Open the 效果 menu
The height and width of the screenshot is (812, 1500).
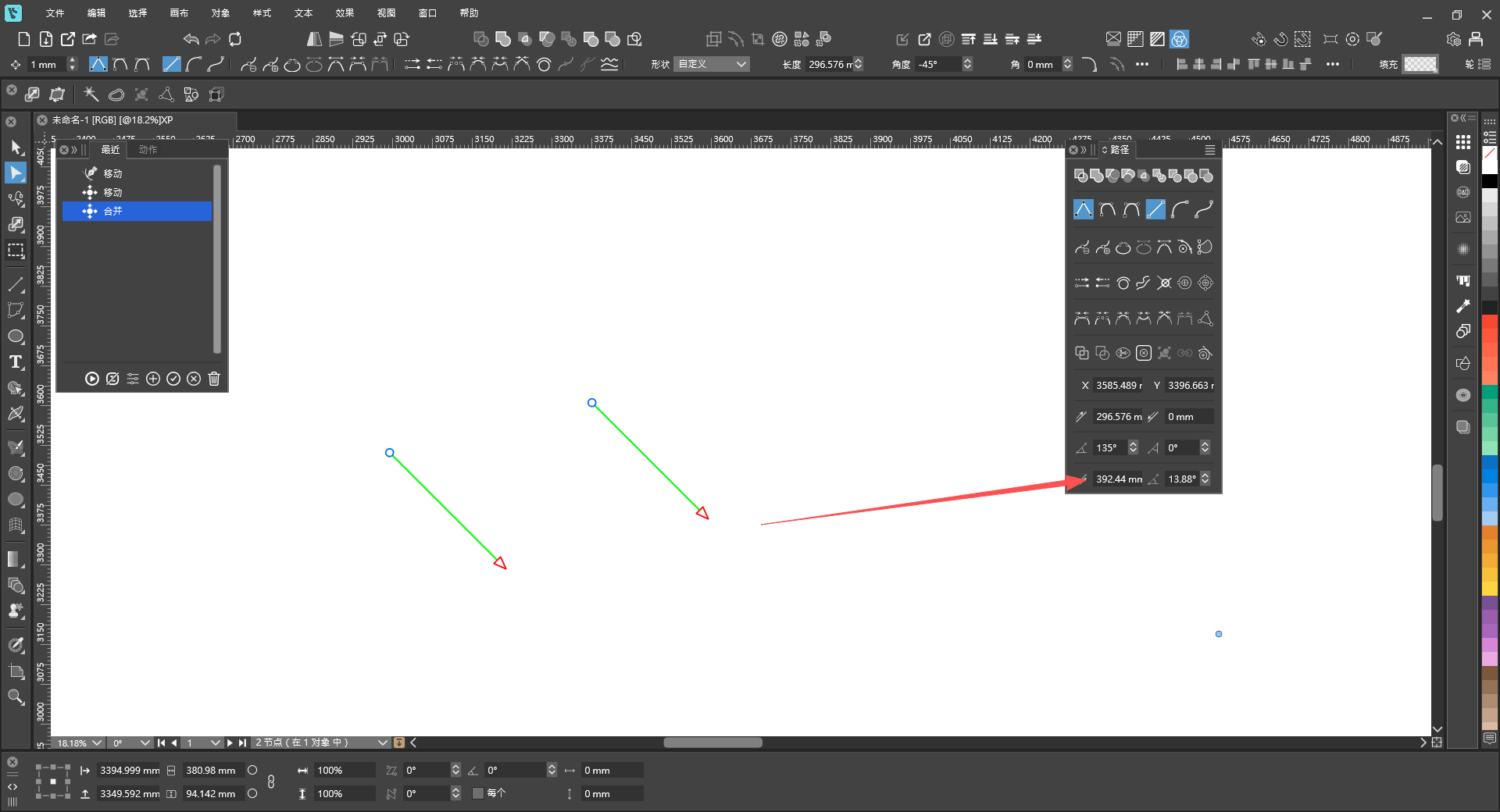coord(345,13)
